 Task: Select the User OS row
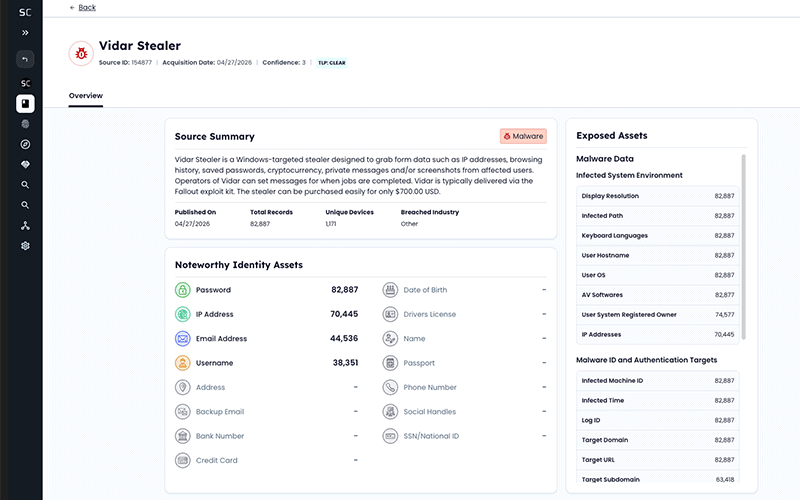(x=658, y=275)
